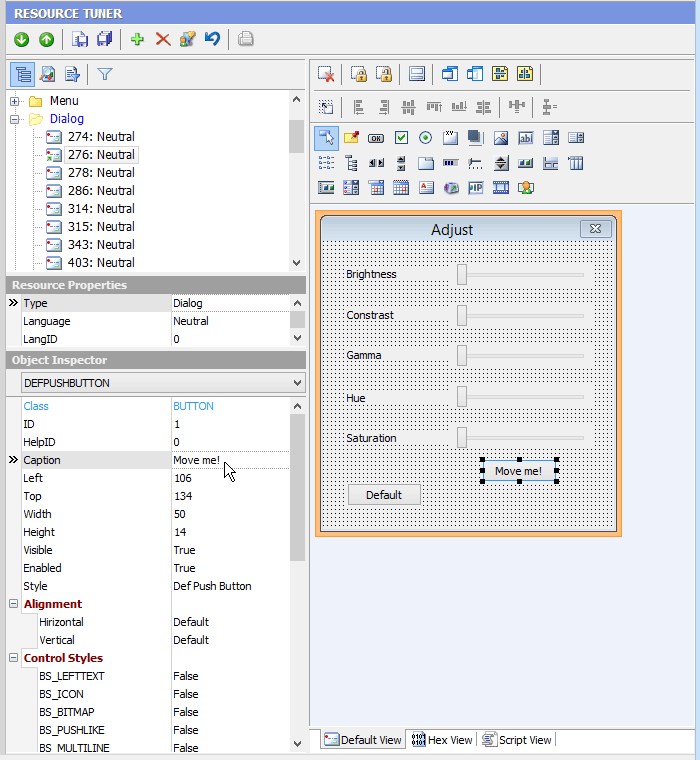
Task: Click the green down arrow icon
Action: click(x=22, y=39)
